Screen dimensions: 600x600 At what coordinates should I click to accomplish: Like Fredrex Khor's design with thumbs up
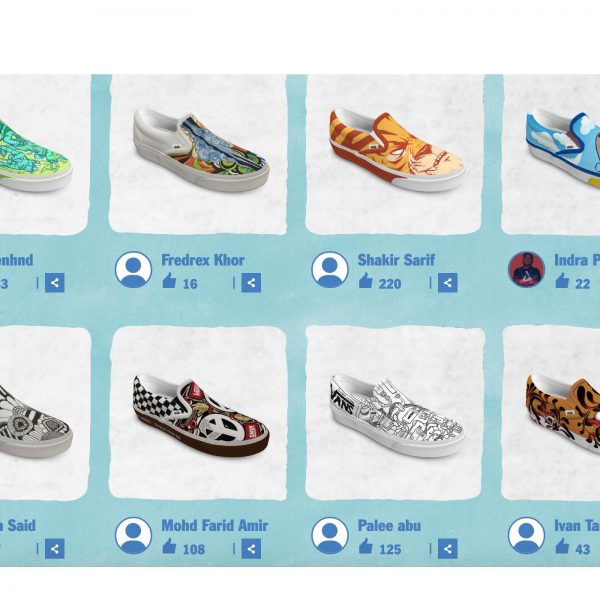(x=169, y=280)
